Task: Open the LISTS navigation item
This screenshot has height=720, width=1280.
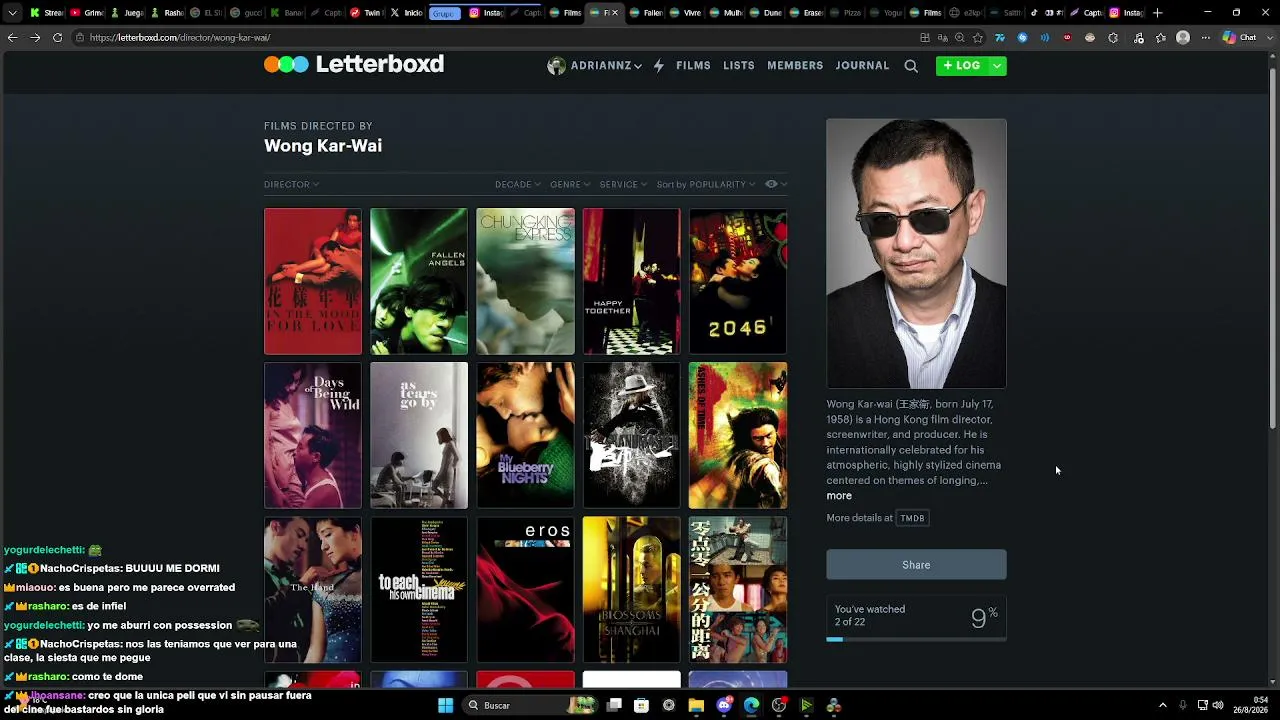Action: point(739,66)
